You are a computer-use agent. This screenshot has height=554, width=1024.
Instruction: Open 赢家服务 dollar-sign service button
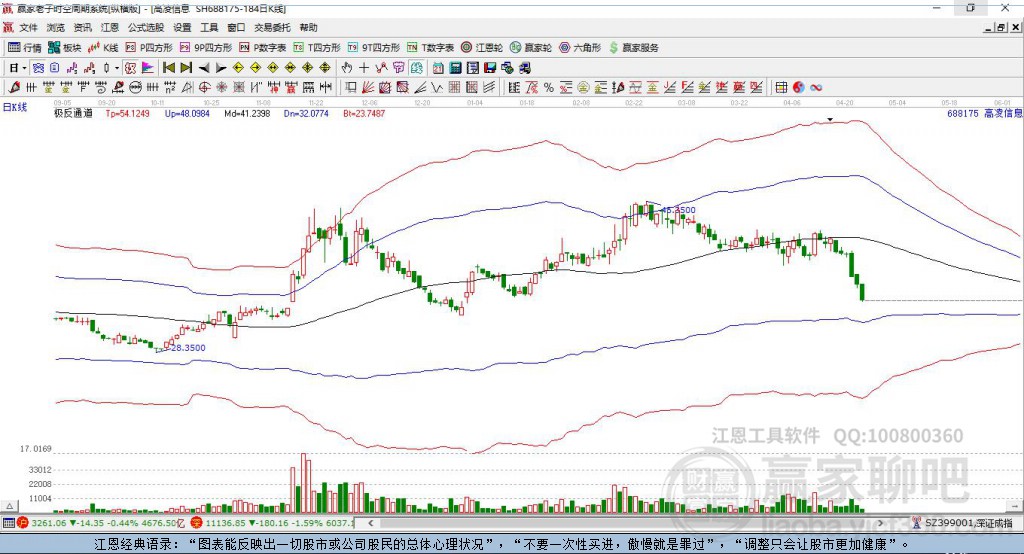point(633,48)
